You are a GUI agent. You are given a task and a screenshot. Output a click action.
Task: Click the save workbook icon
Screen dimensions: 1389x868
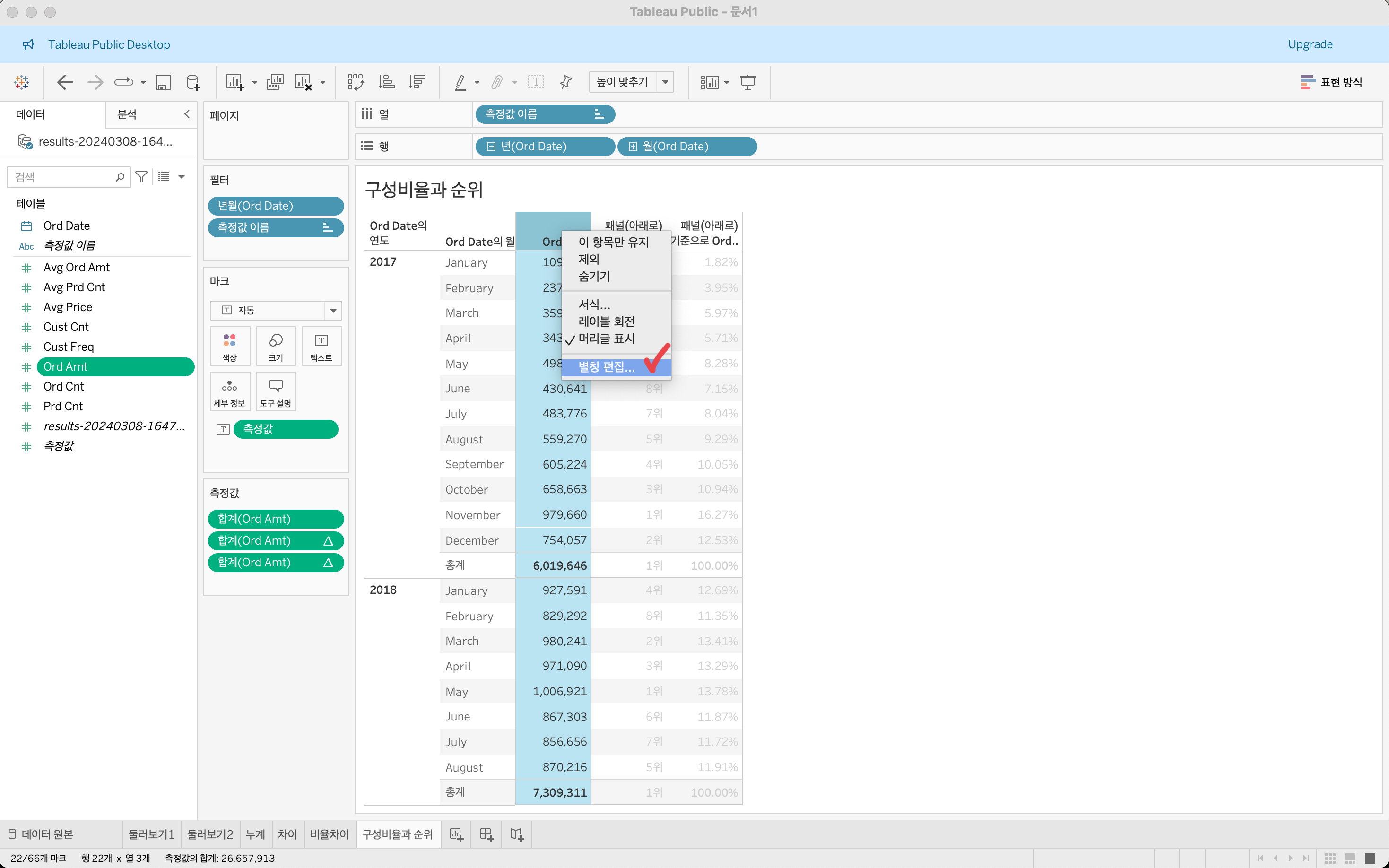(164, 82)
